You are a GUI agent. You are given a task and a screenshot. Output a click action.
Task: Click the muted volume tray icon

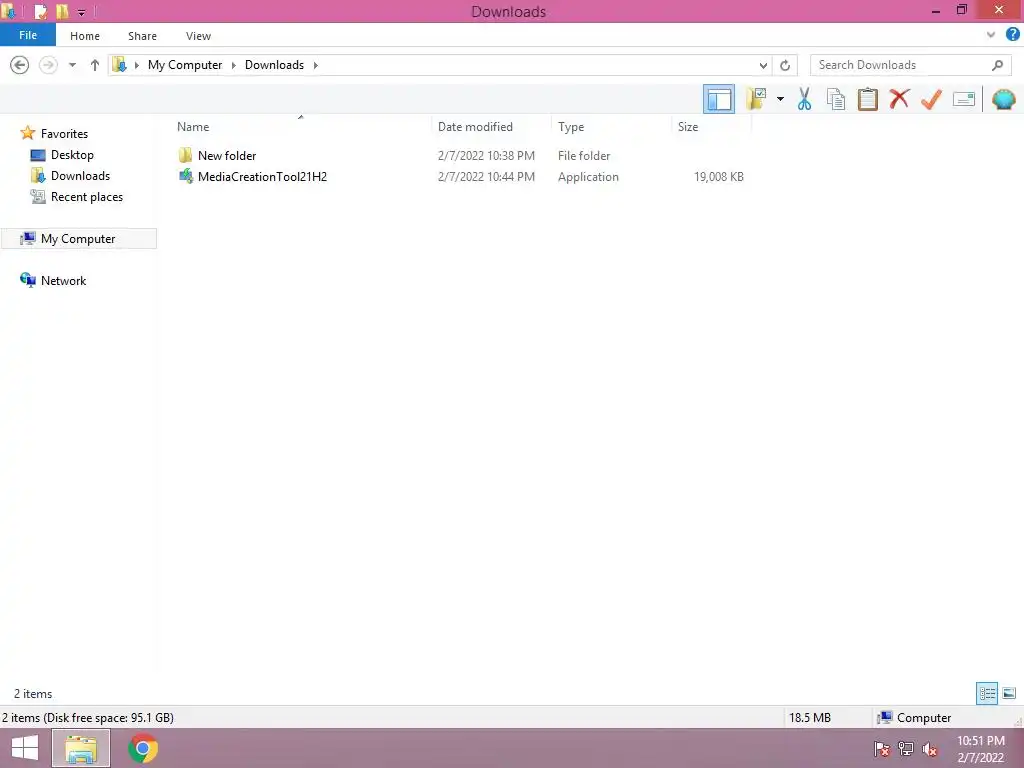(x=929, y=749)
